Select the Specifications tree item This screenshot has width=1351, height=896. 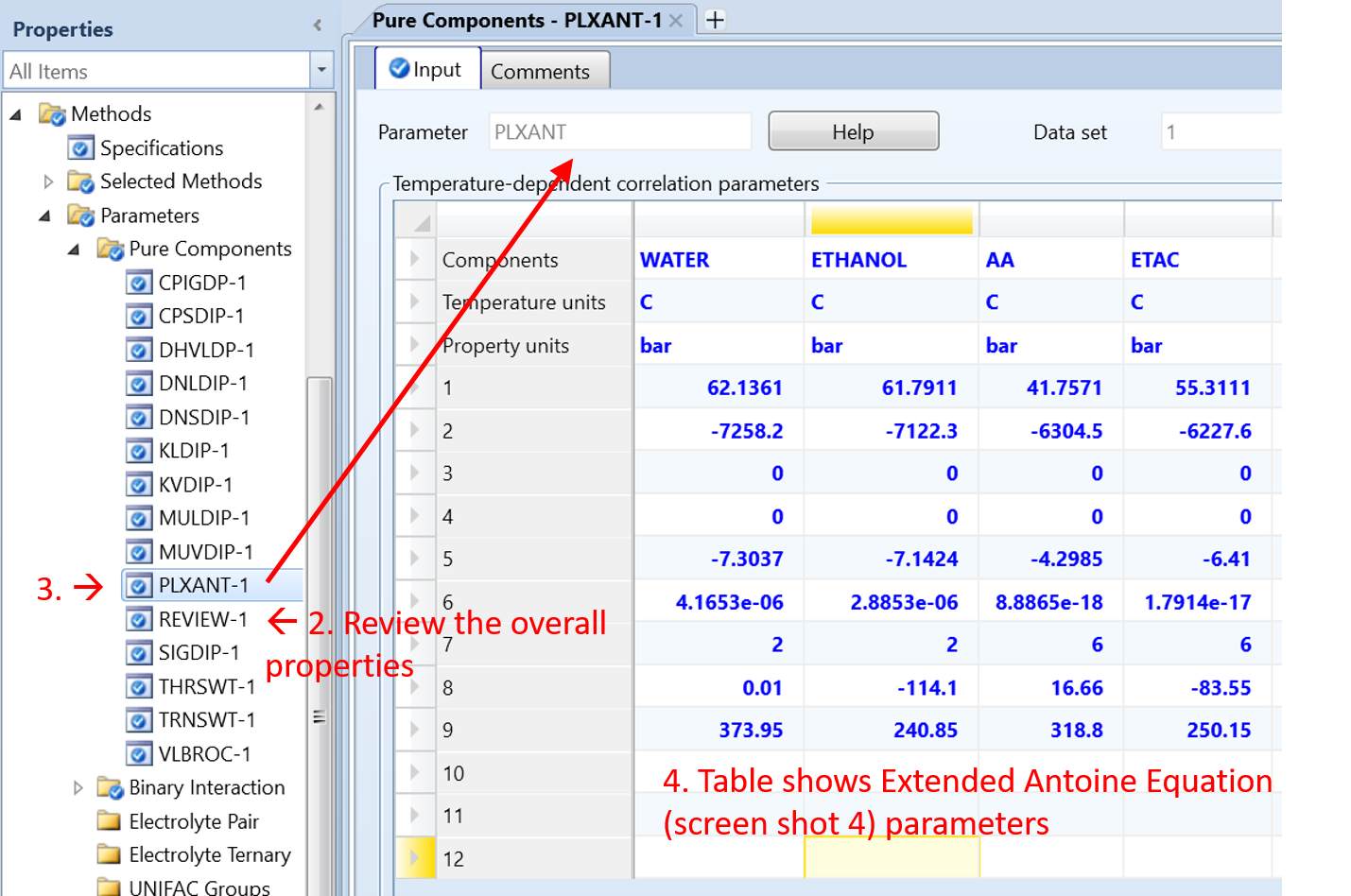pos(162,148)
